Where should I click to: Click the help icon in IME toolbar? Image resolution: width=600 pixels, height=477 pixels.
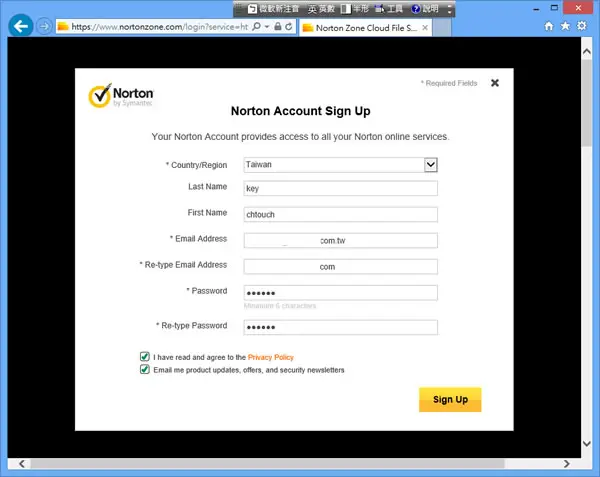tap(416, 9)
